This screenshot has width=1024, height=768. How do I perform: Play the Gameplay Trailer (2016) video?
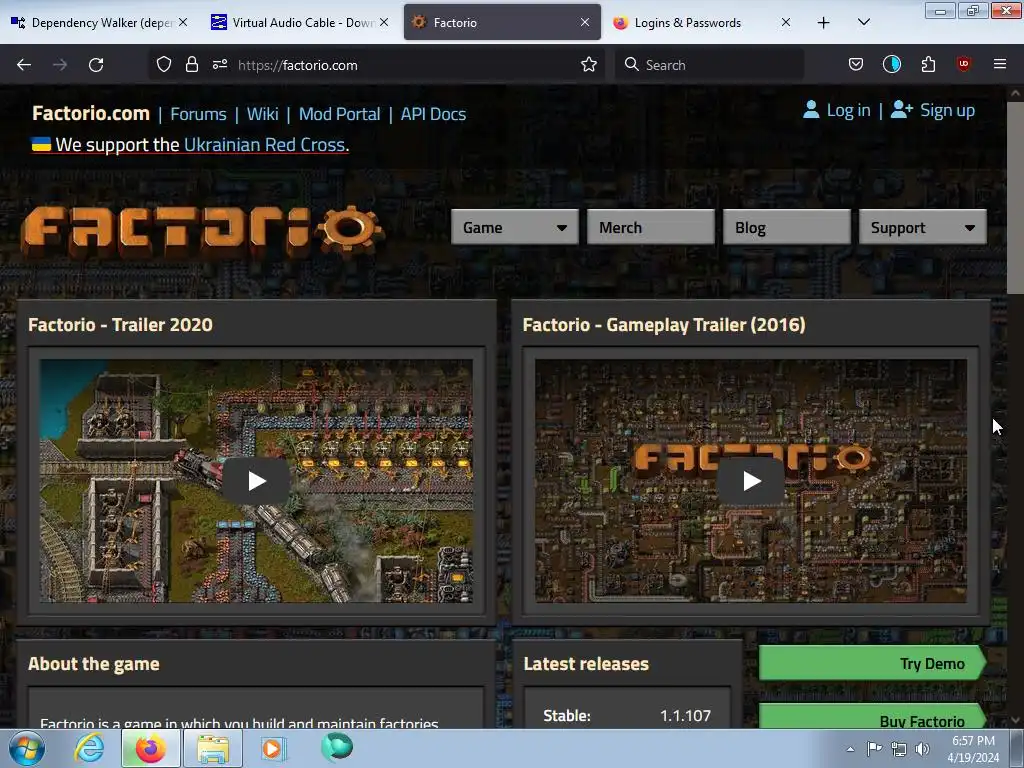pos(751,481)
